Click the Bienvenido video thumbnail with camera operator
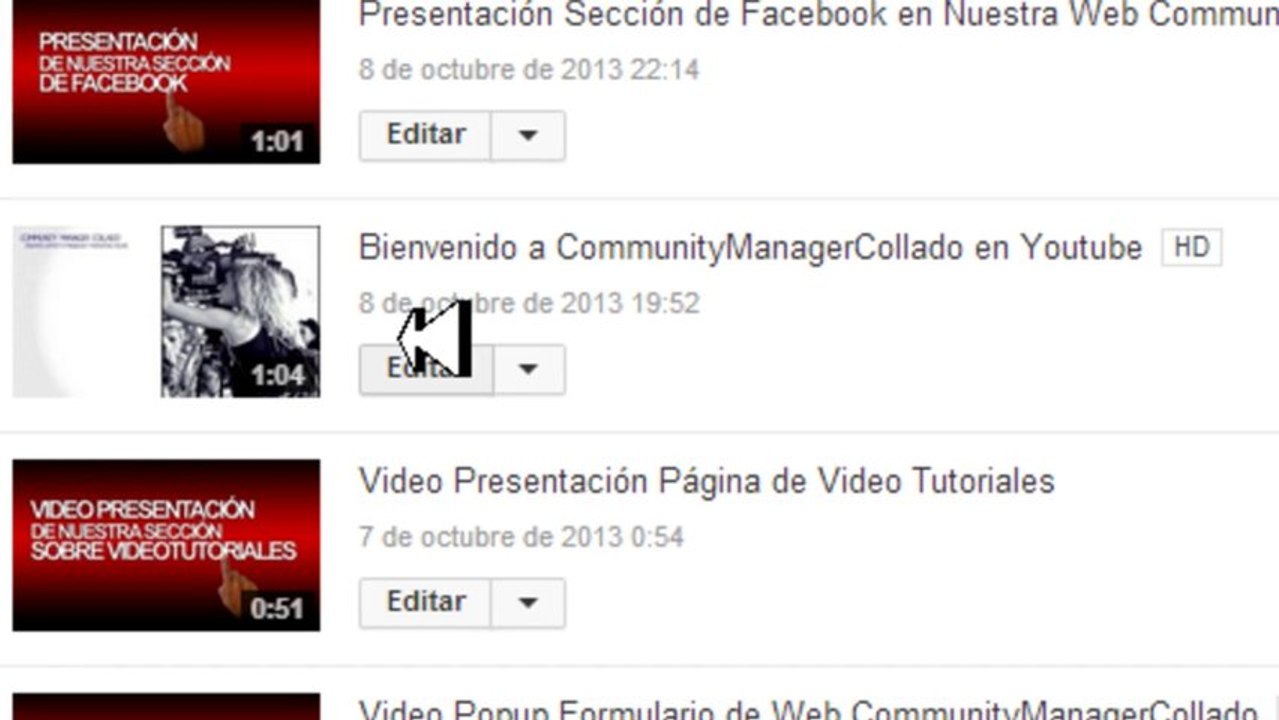 [166, 311]
